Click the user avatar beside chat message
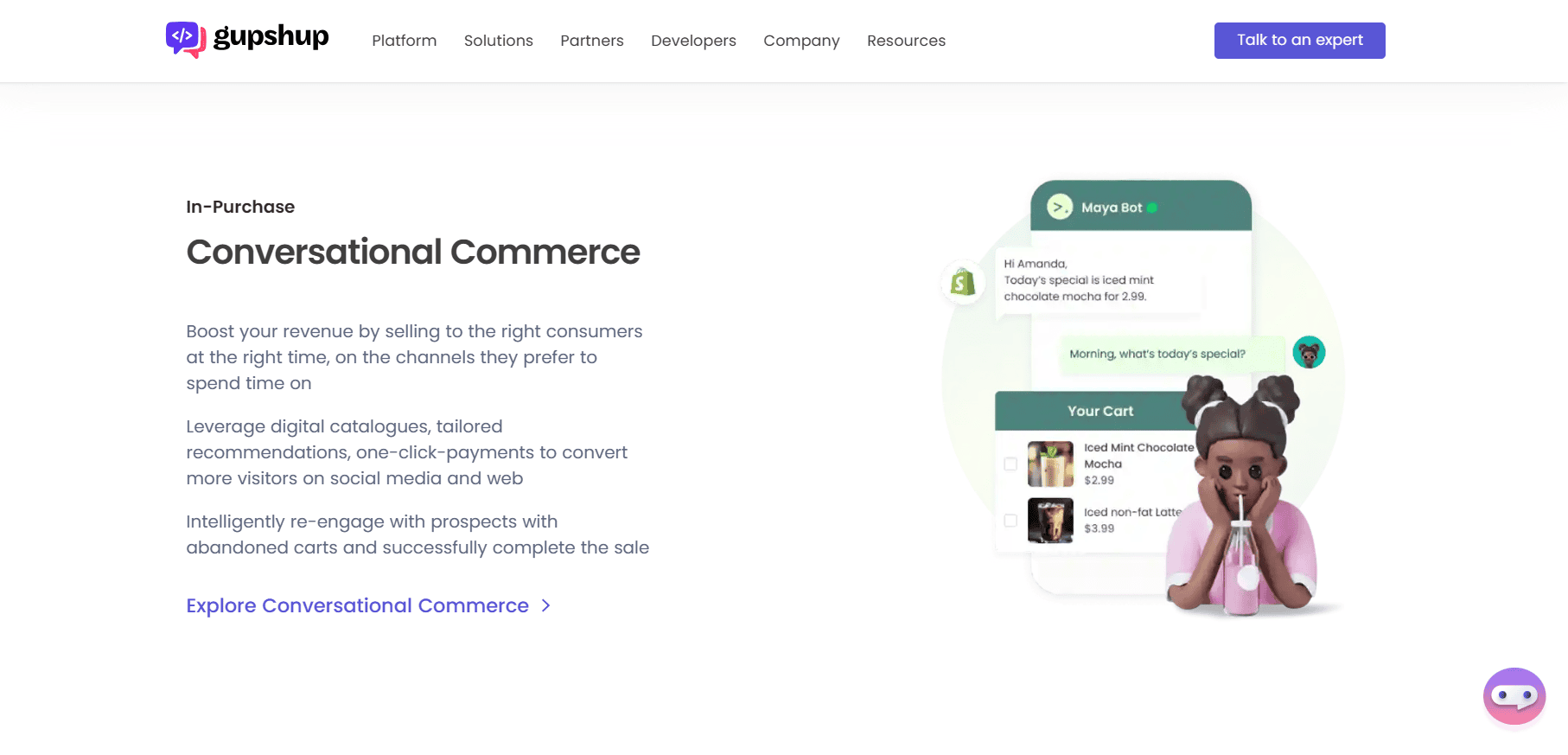The image size is (1568, 755). [1309, 353]
